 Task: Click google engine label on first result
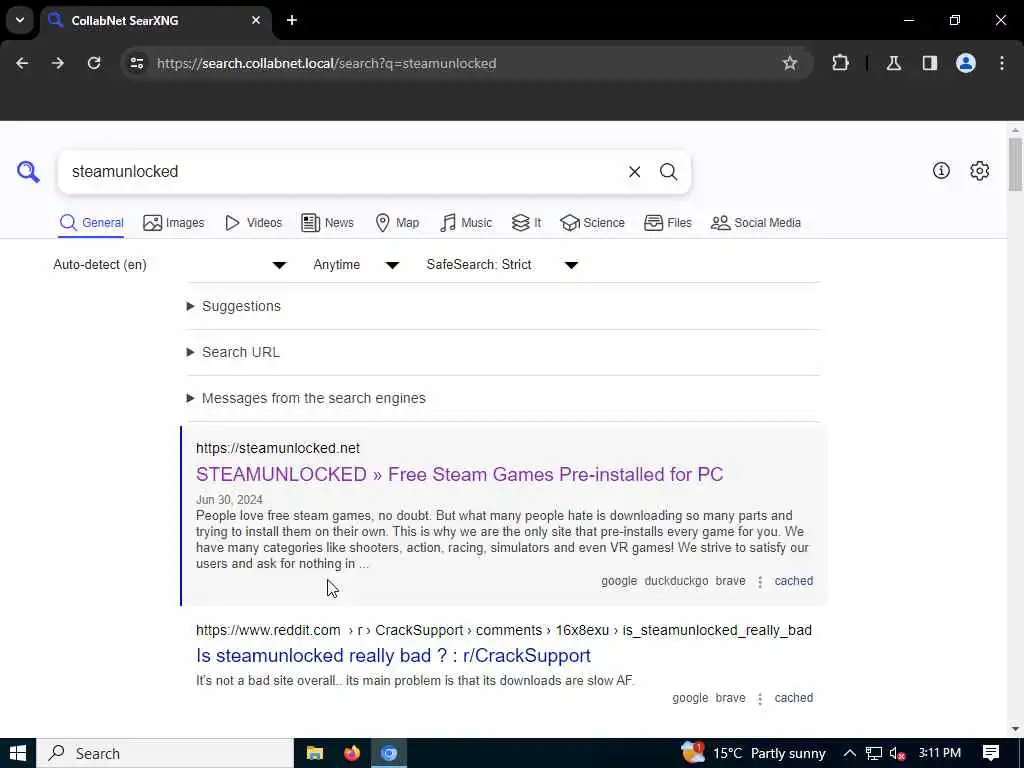619,581
